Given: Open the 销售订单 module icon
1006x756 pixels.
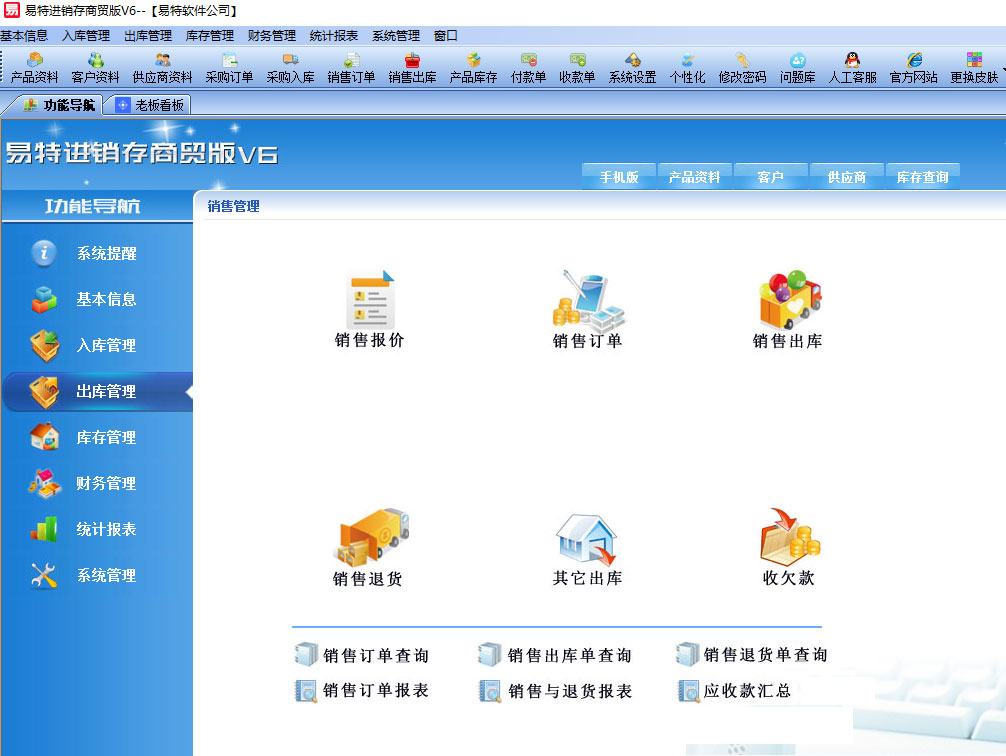Looking at the screenshot, I should point(588,300).
